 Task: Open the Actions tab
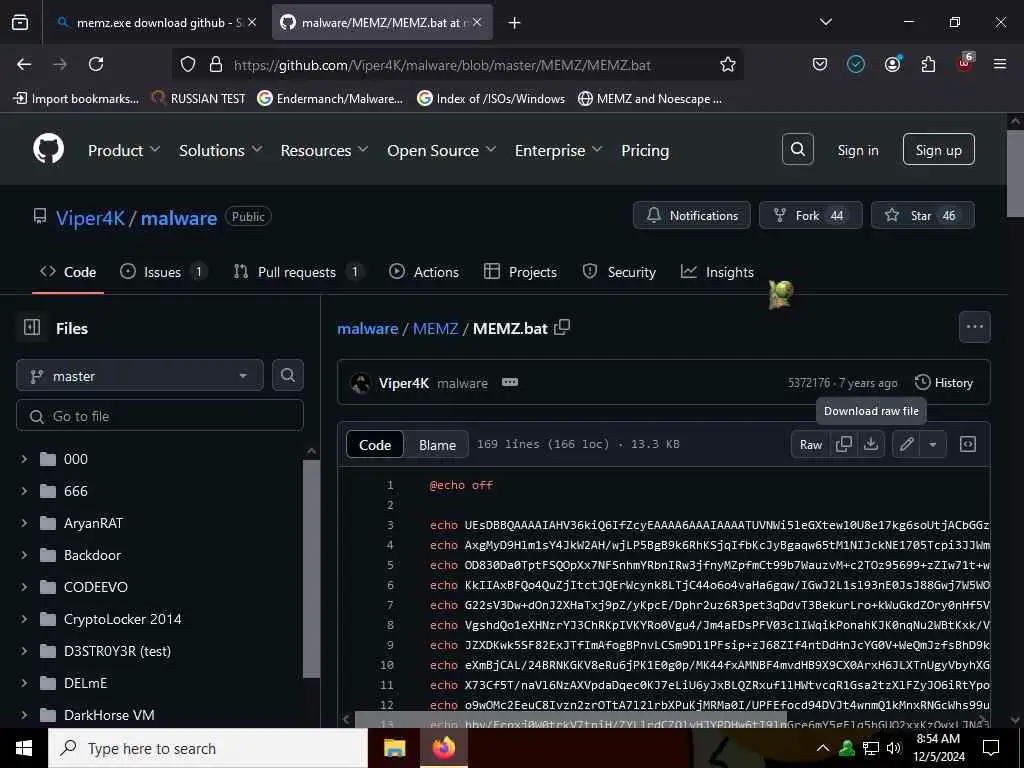click(x=424, y=272)
